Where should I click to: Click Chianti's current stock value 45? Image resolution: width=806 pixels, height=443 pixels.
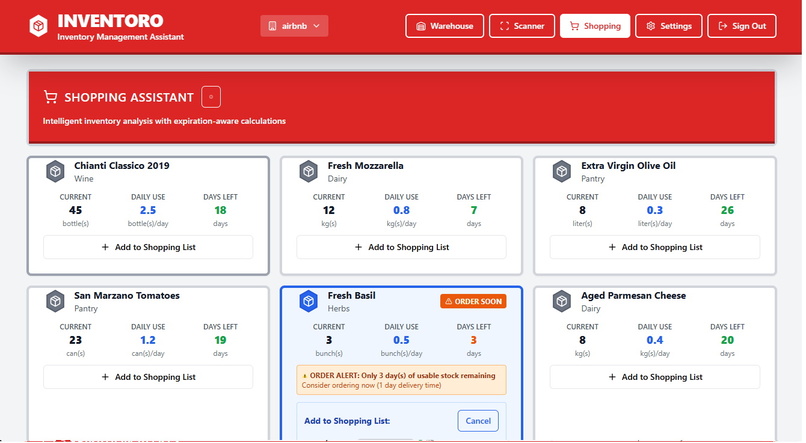point(76,210)
